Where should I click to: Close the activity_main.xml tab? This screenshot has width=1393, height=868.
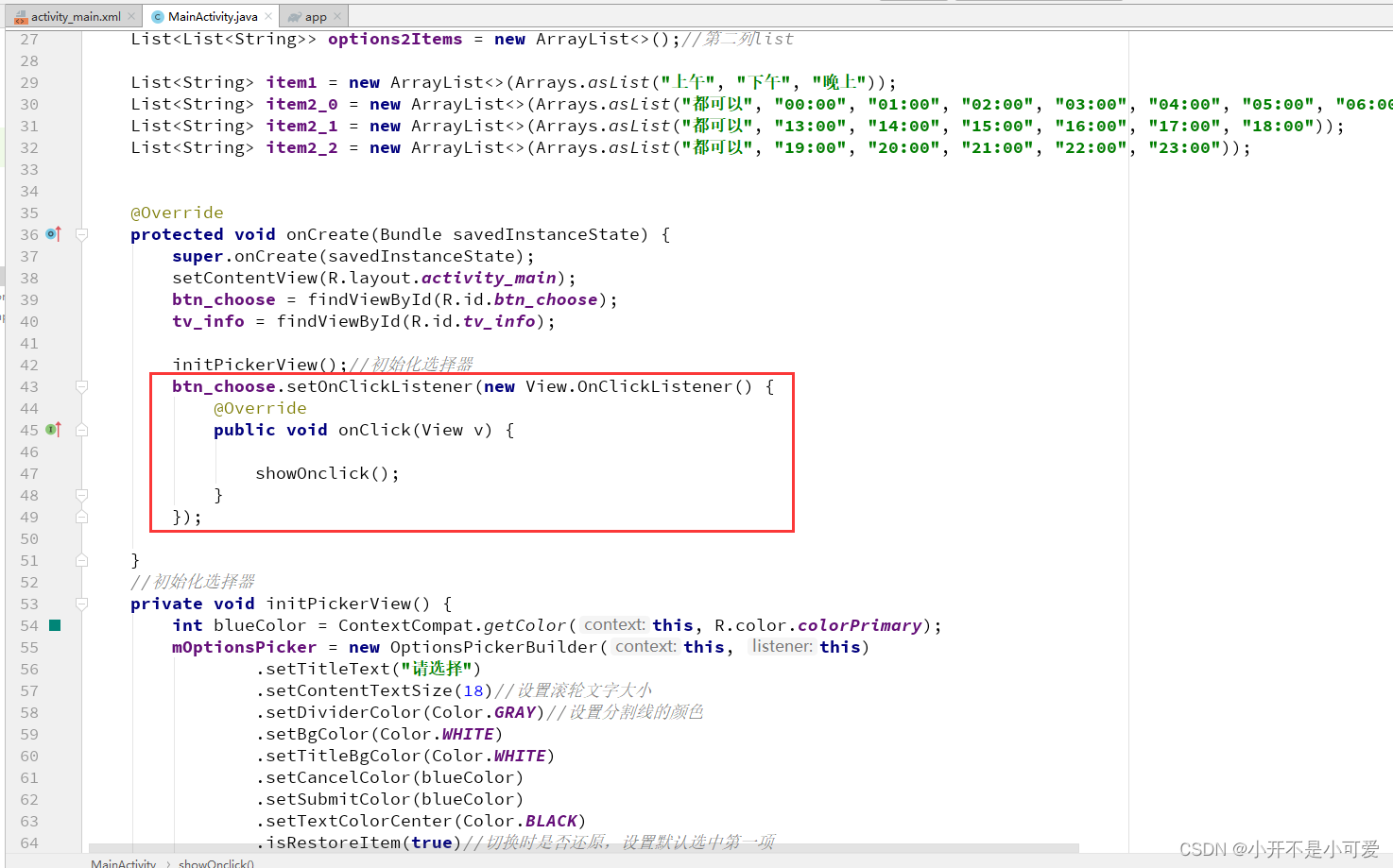click(x=131, y=16)
